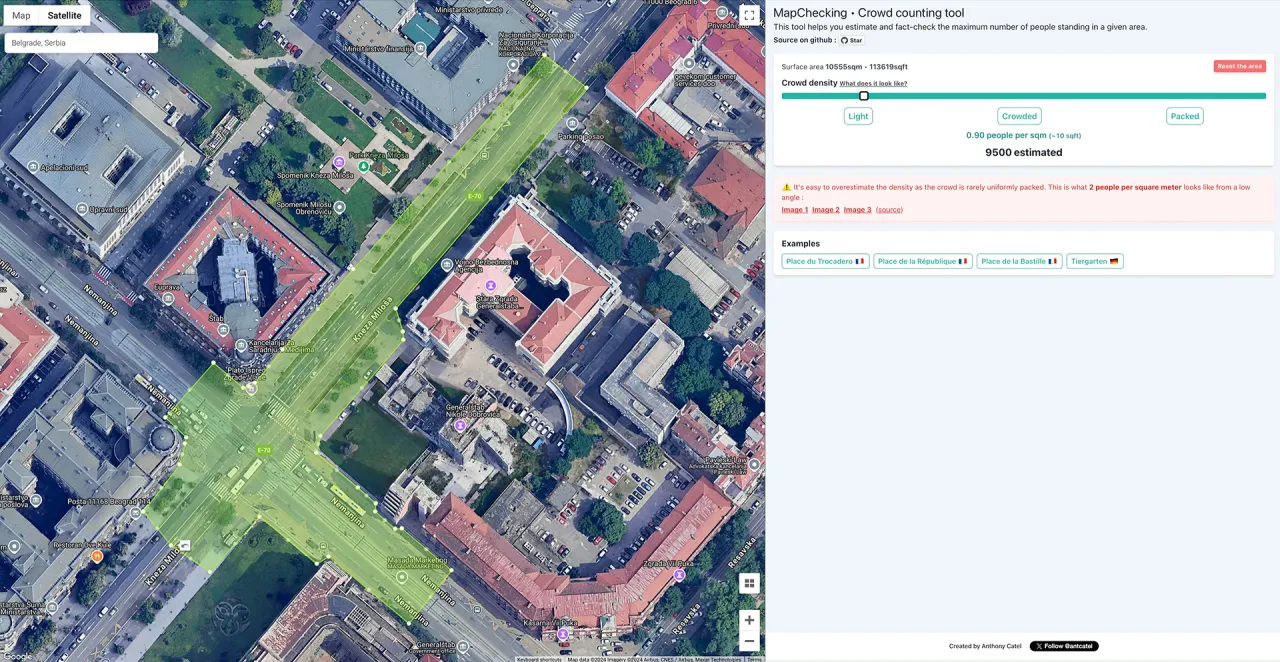Click the Zgrada VII Puka marker
The height and width of the screenshot is (662, 1280).
[679, 575]
